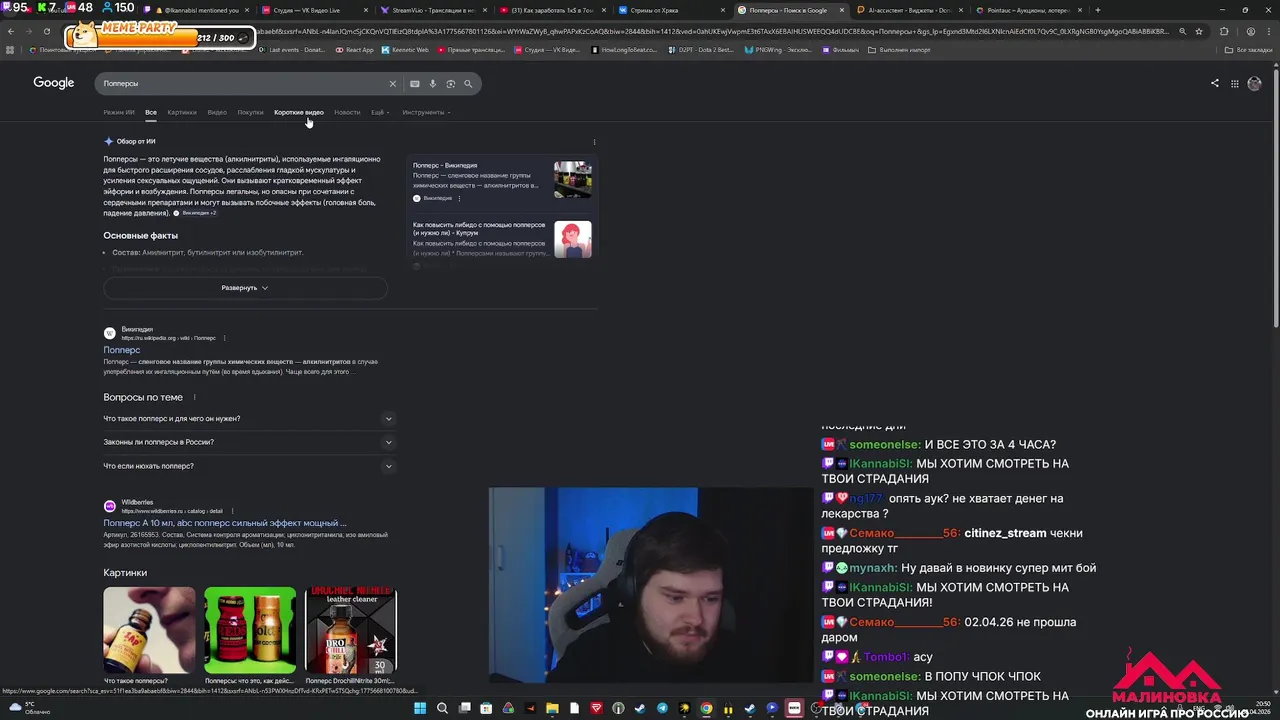Image resolution: width=1280 pixels, height=720 pixels.
Task: Switch to Режим ИИ tab
Action: [118, 112]
